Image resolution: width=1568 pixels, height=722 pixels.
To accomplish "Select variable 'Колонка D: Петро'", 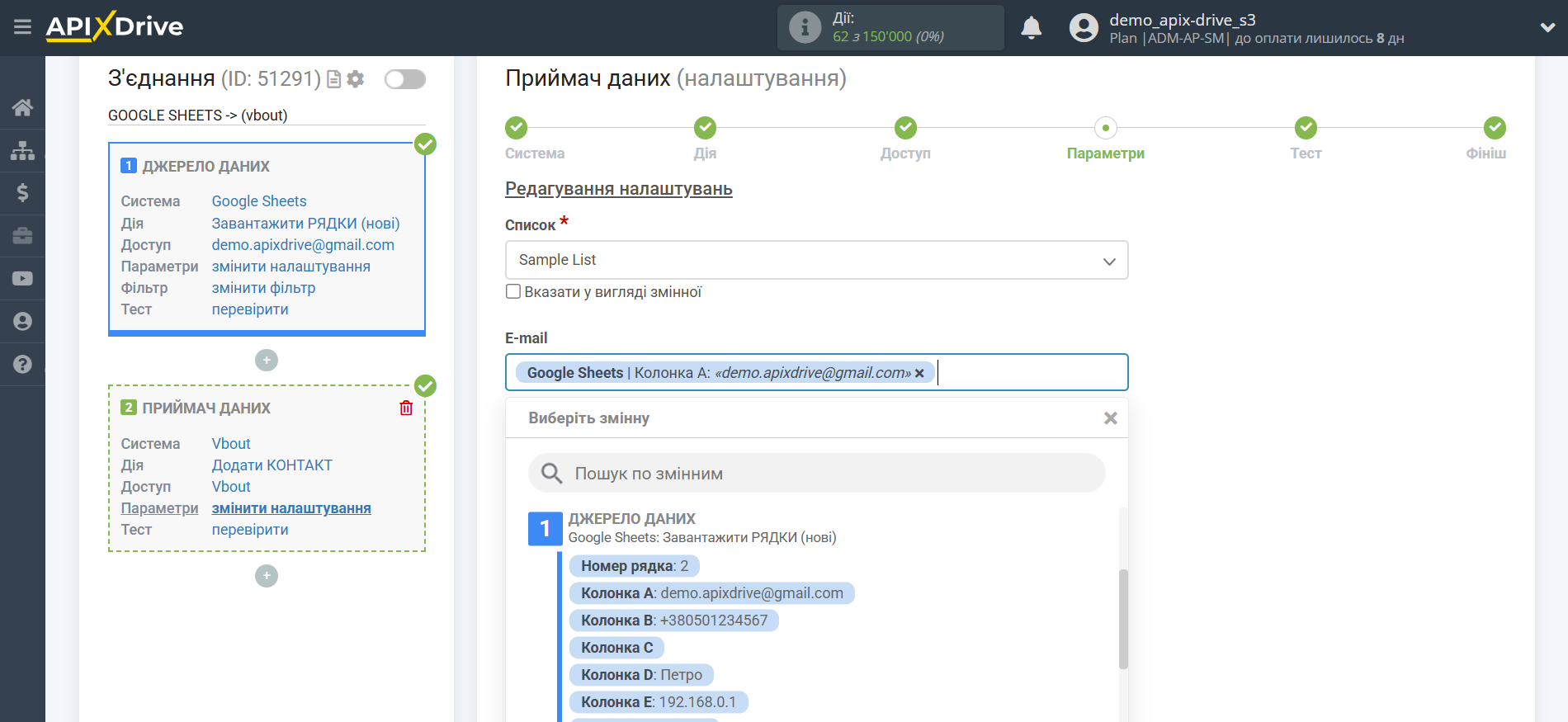I will (641, 675).
